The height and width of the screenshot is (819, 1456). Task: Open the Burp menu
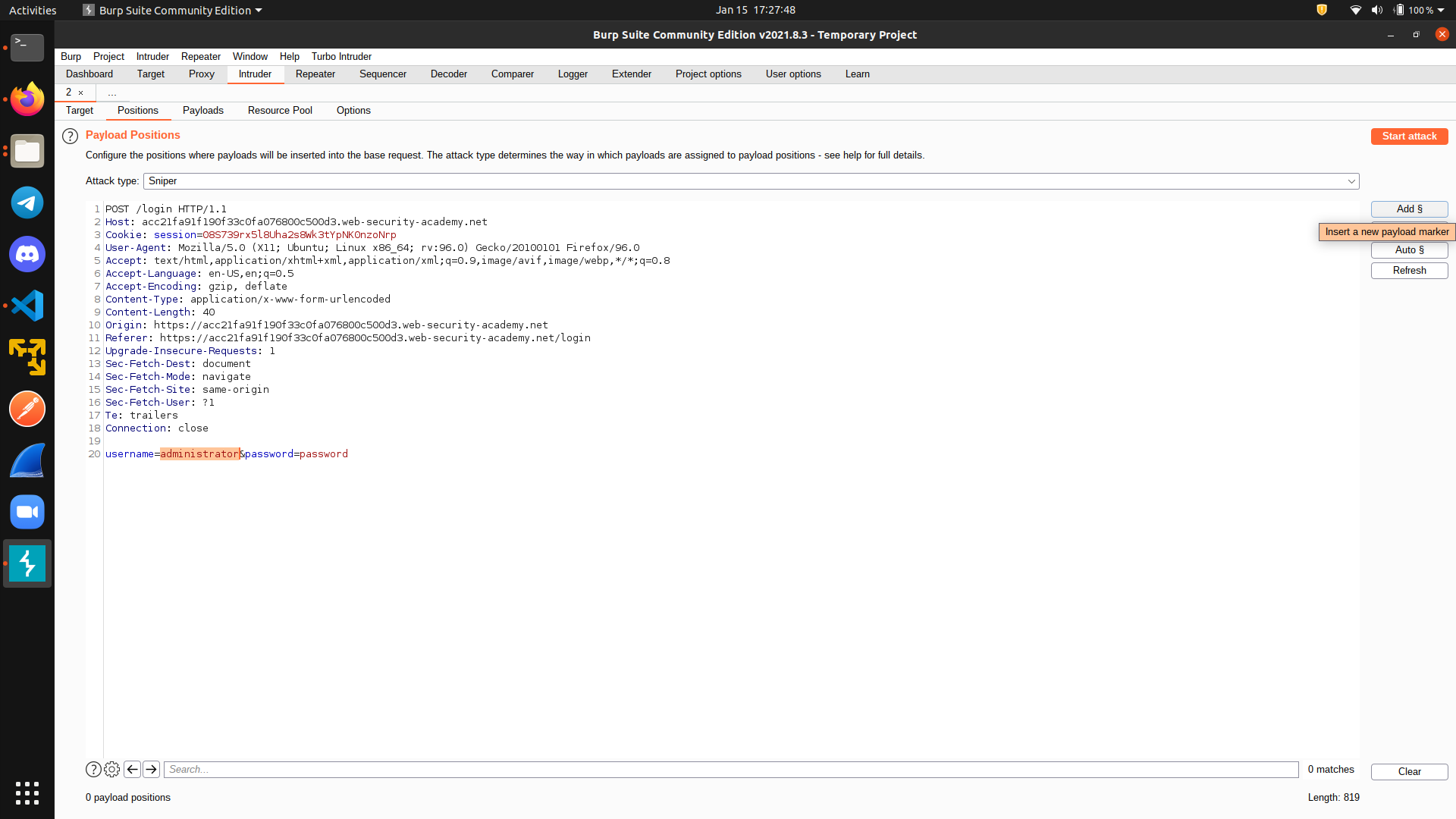point(71,57)
